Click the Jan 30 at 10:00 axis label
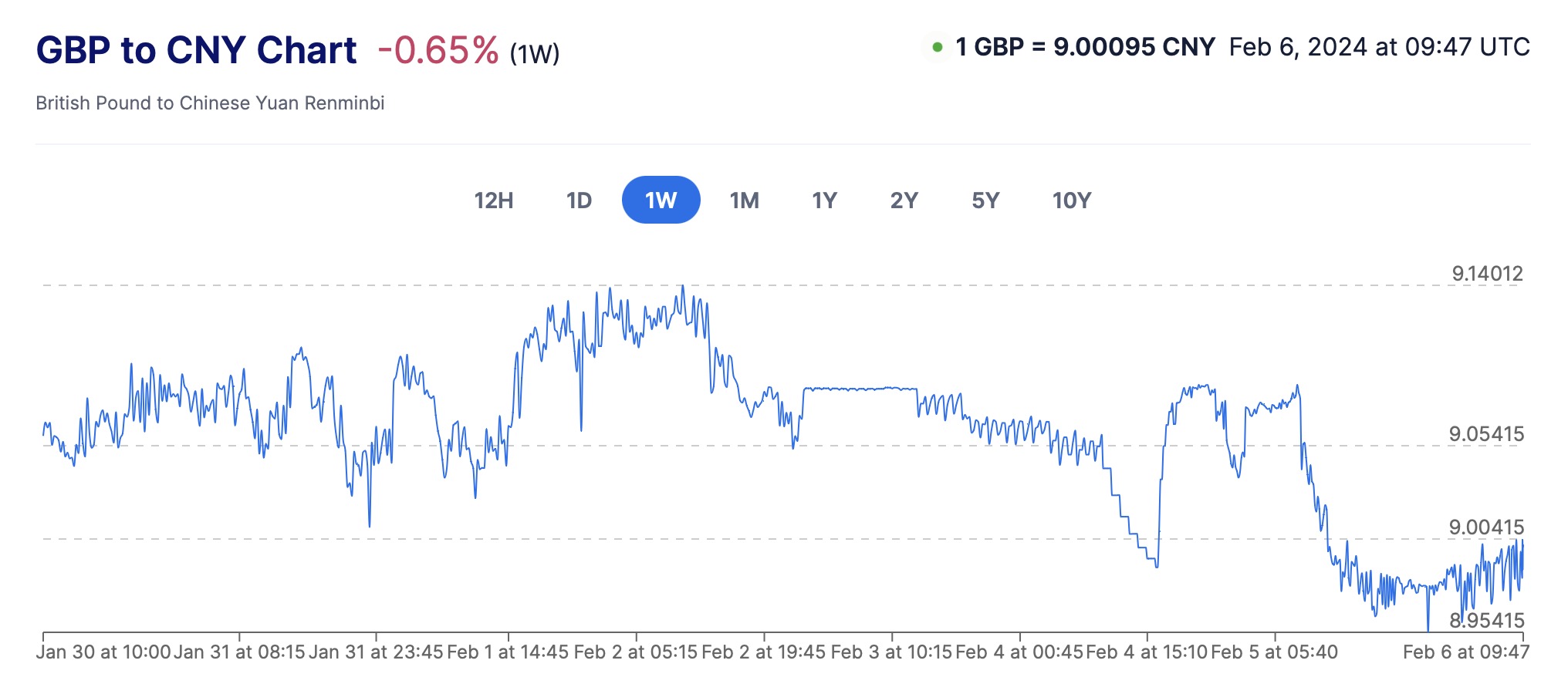The width and height of the screenshot is (1568, 694). [103, 652]
